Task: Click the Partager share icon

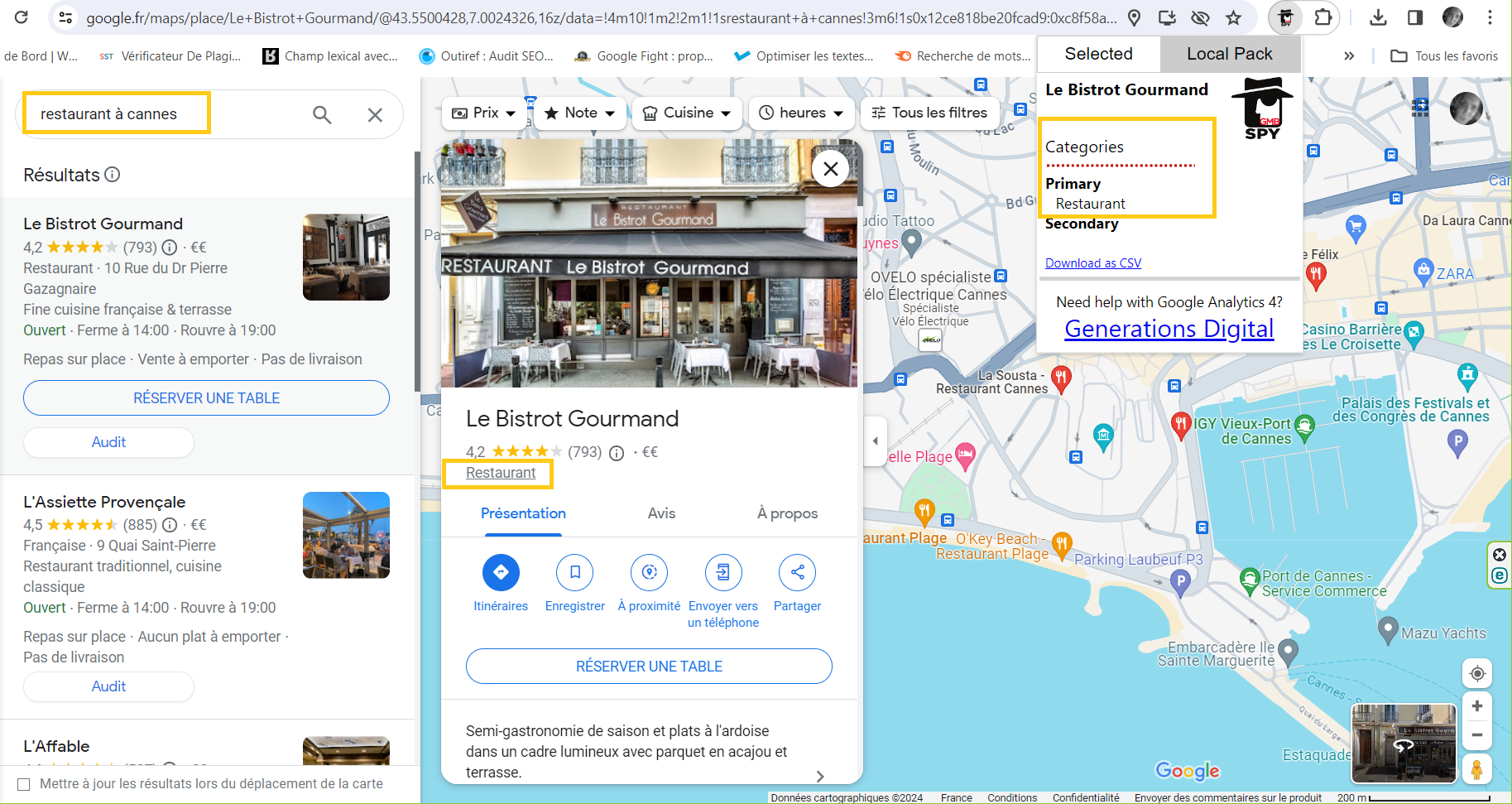Action: [797, 572]
